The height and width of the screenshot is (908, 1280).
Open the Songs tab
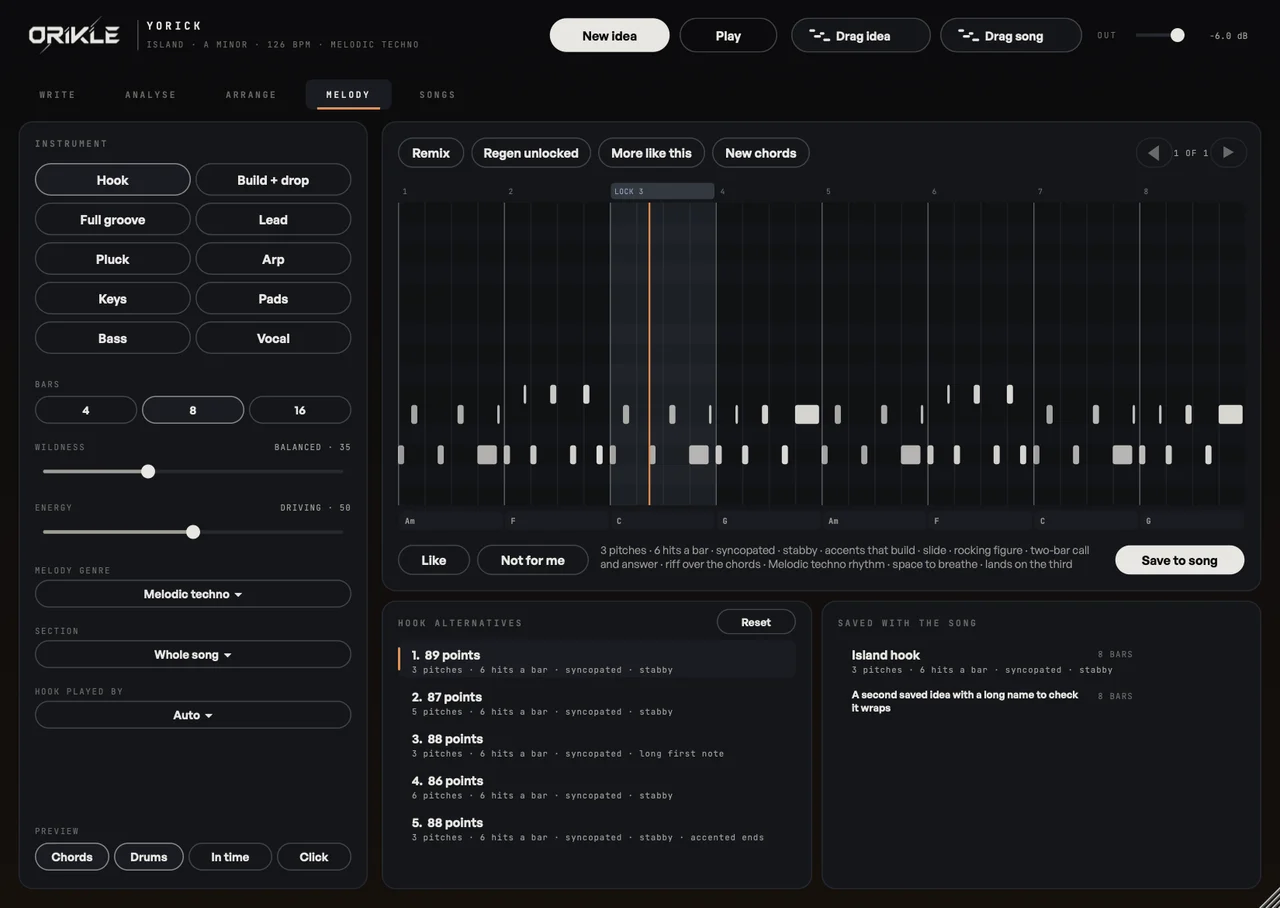[x=438, y=95]
